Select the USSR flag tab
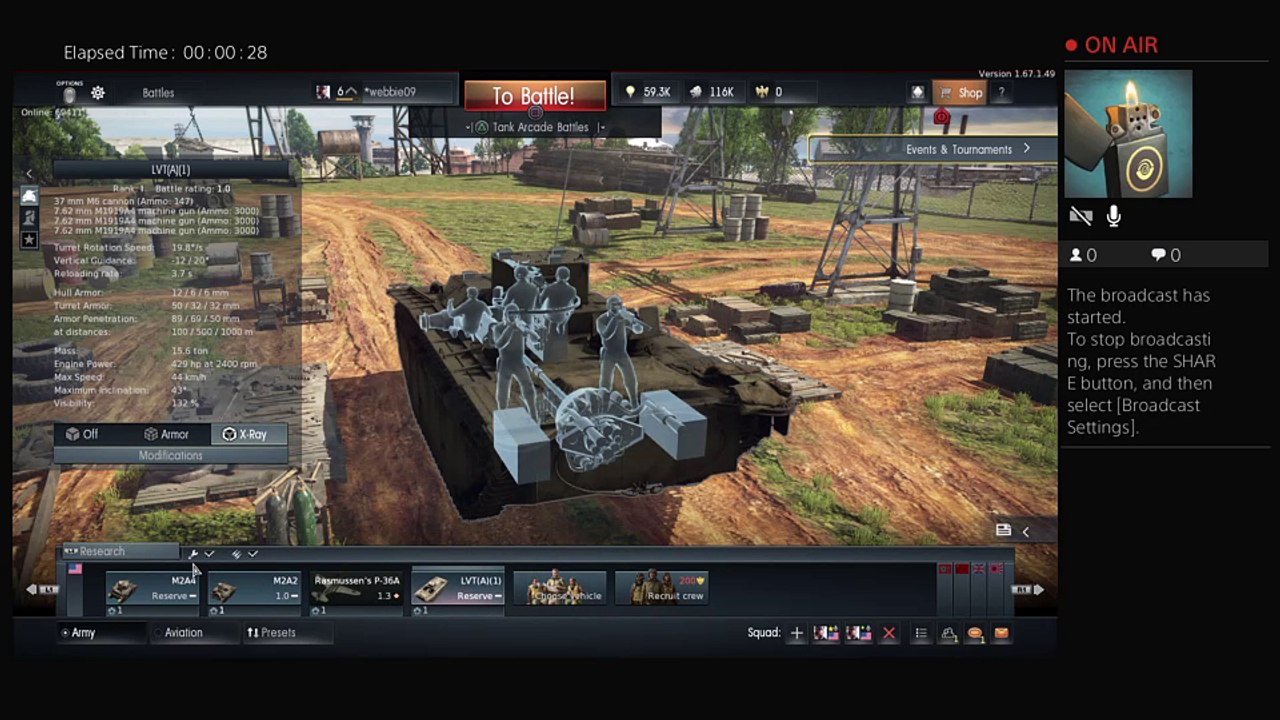Screen dimensions: 1280x720 962,569
